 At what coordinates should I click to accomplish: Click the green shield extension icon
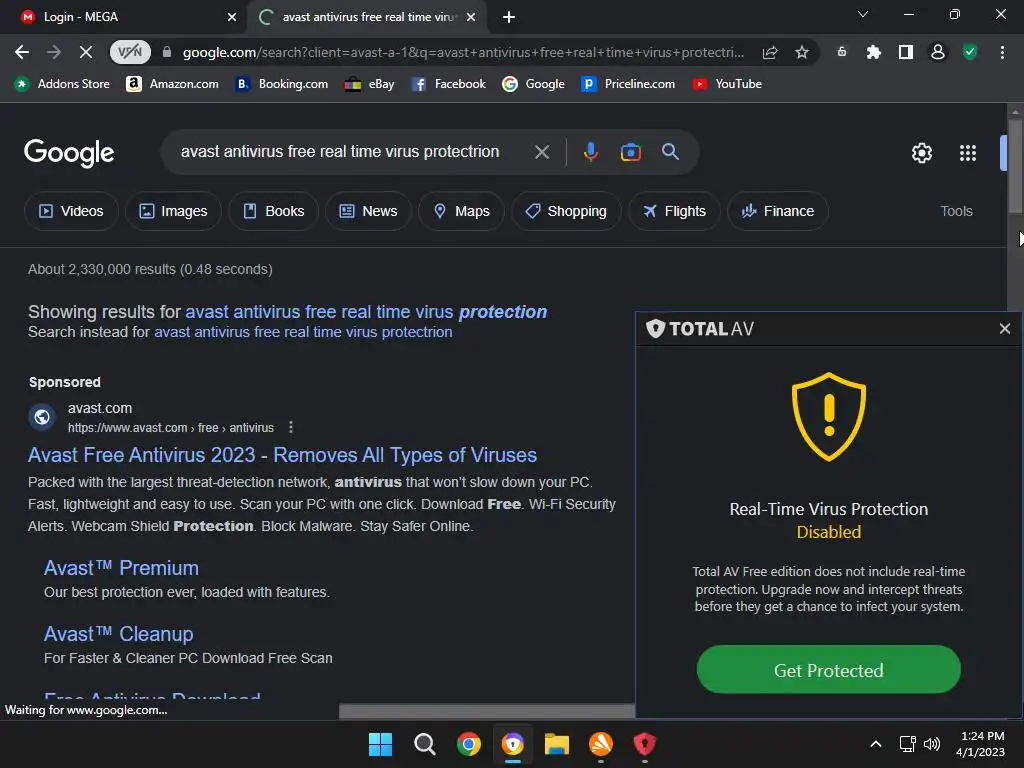970,52
